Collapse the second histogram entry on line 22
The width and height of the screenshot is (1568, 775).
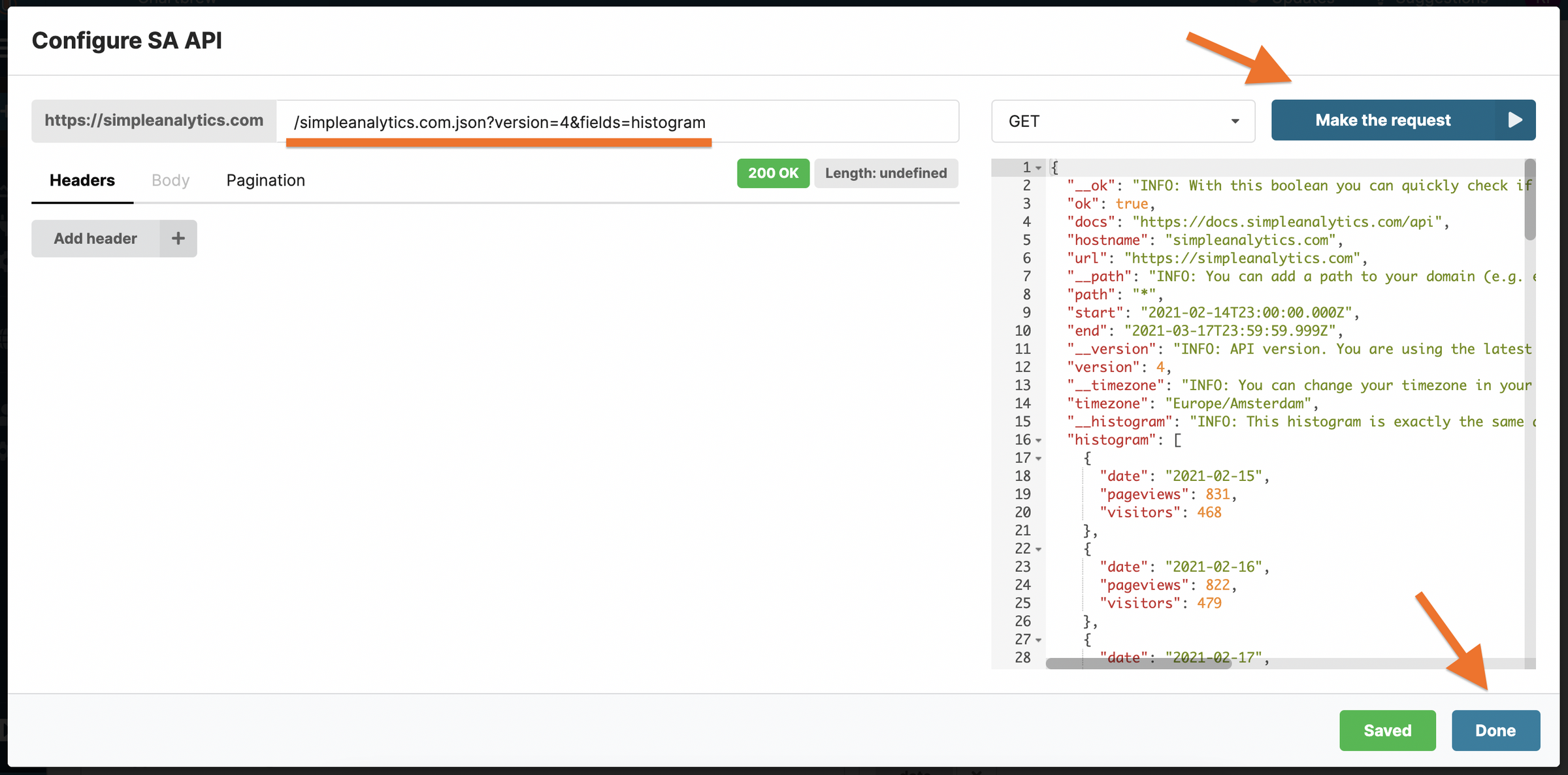click(1038, 548)
